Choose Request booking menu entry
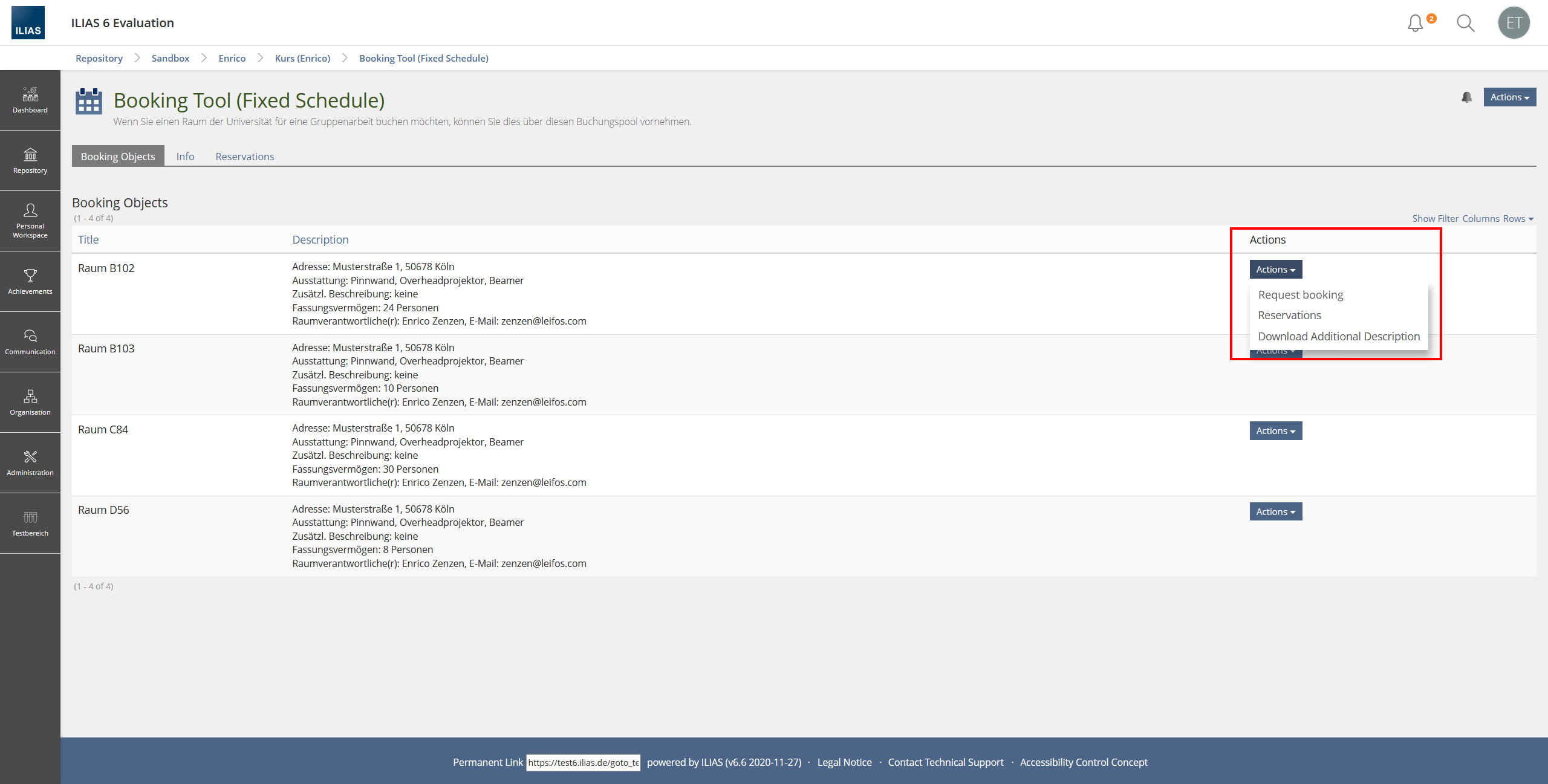1548x784 pixels. tap(1300, 295)
